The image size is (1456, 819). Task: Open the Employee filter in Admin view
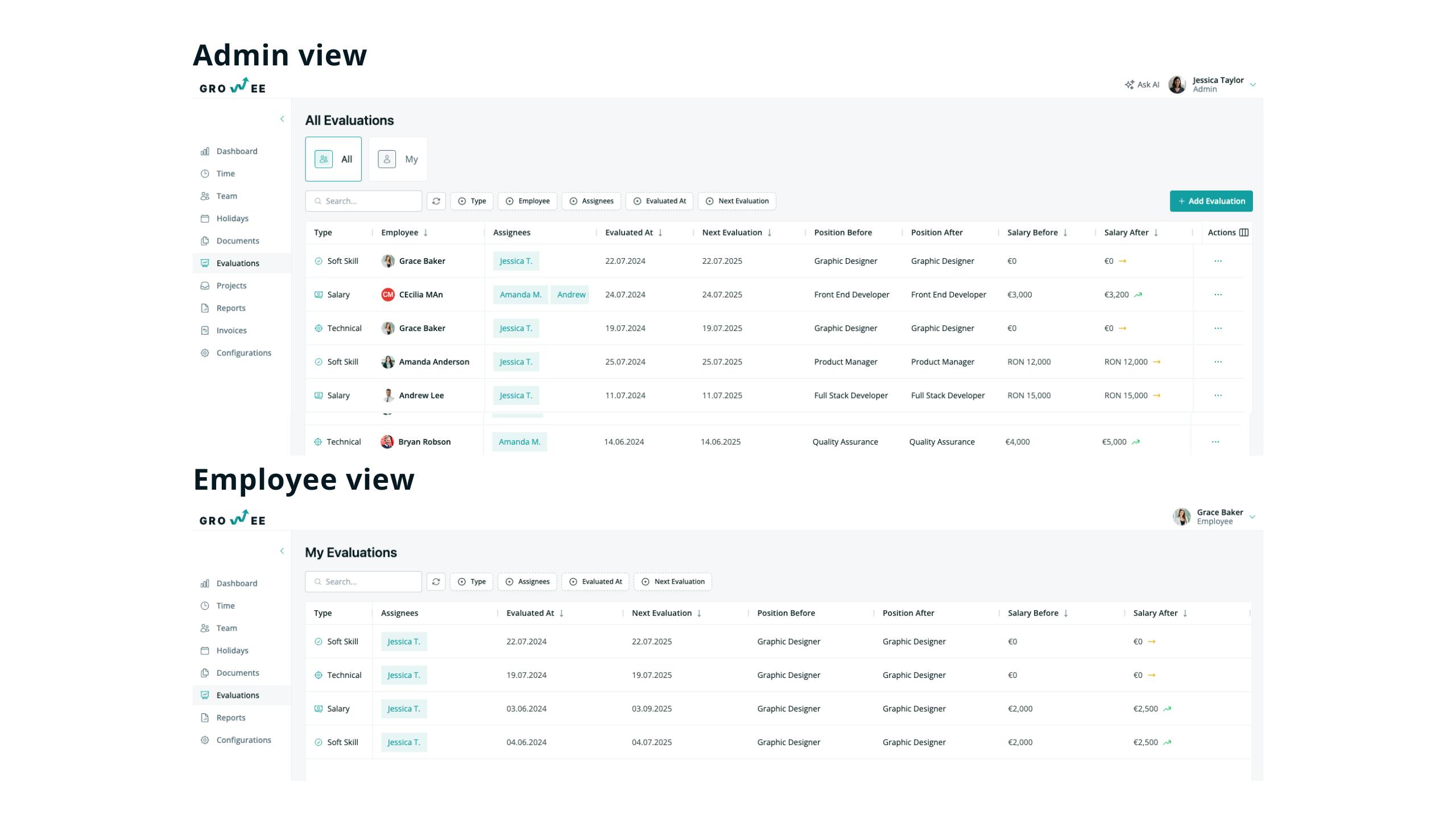click(528, 201)
